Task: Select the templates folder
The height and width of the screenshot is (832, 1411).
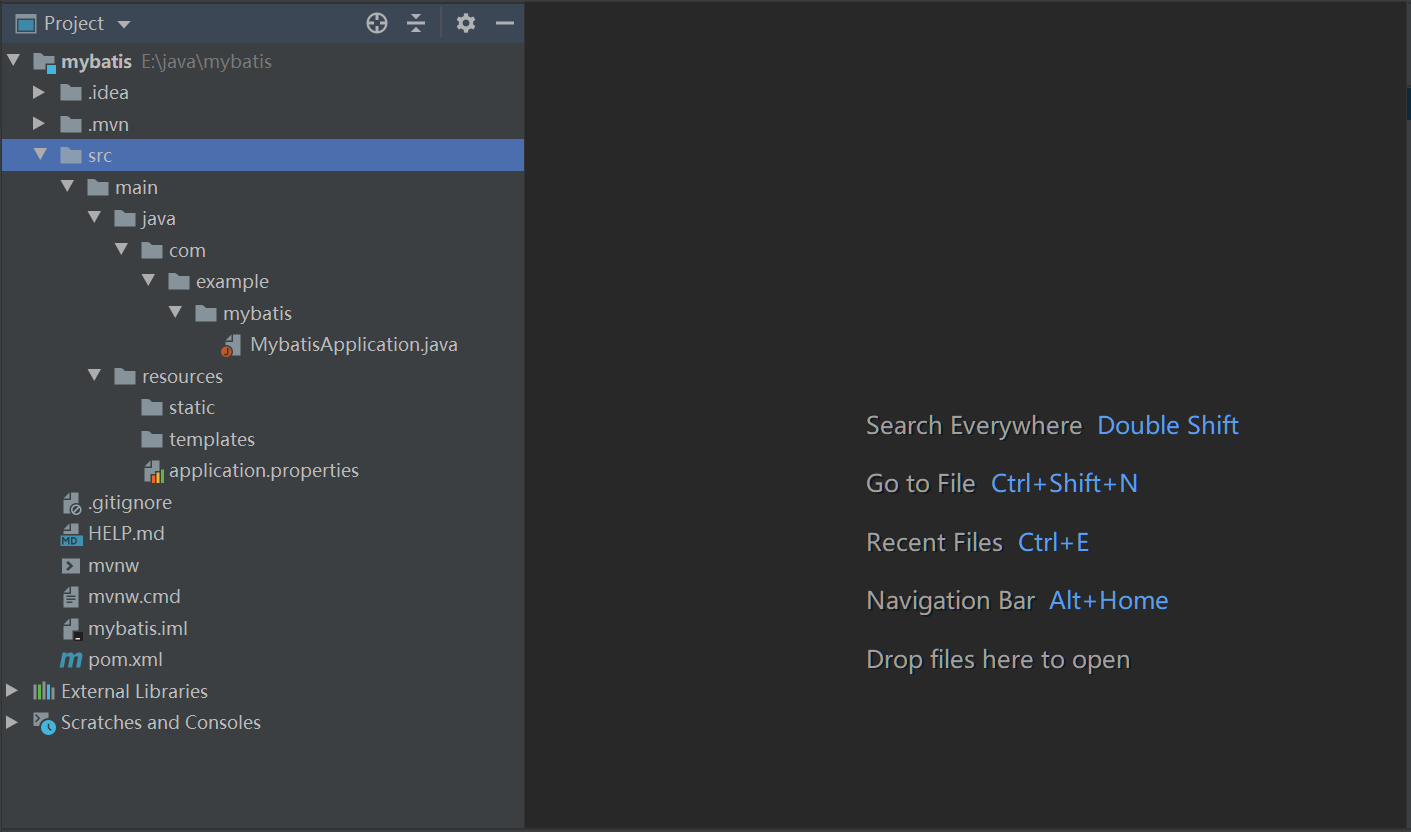Action: click(211, 439)
